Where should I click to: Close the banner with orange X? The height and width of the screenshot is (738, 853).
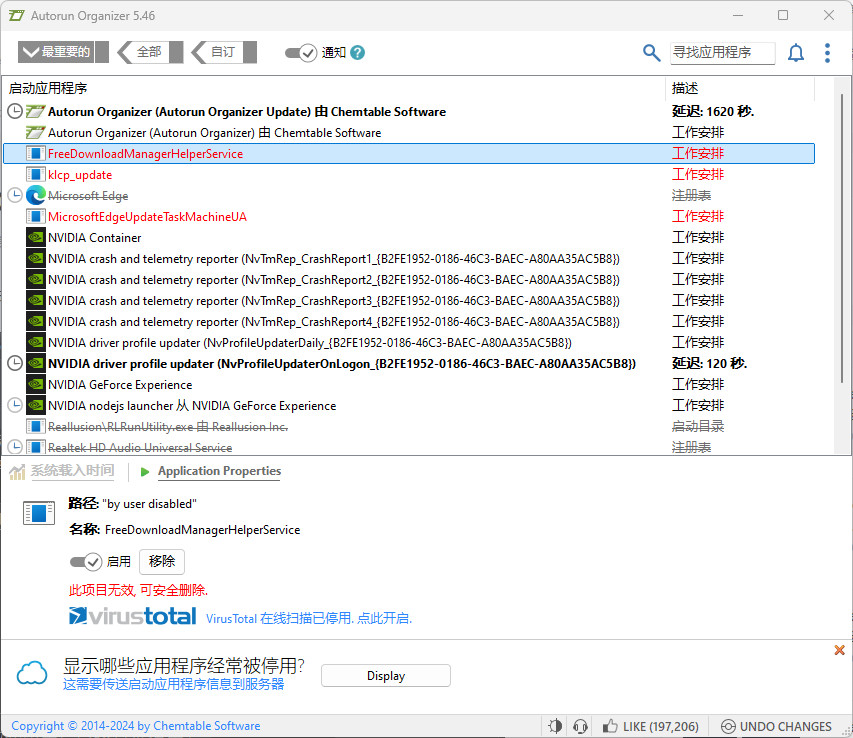pyautogui.click(x=839, y=650)
